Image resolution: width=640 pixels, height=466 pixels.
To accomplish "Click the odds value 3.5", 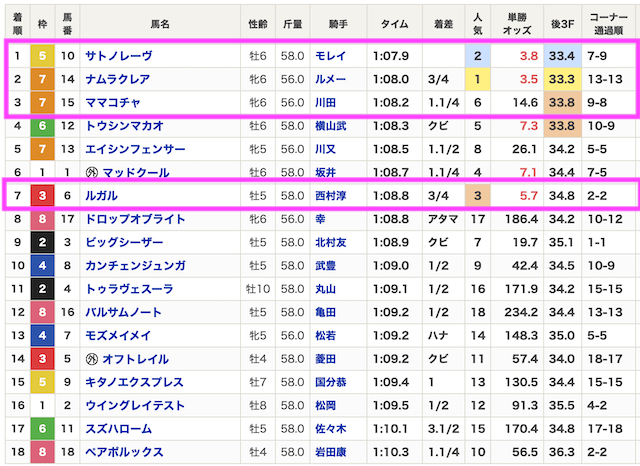I will click(529, 79).
